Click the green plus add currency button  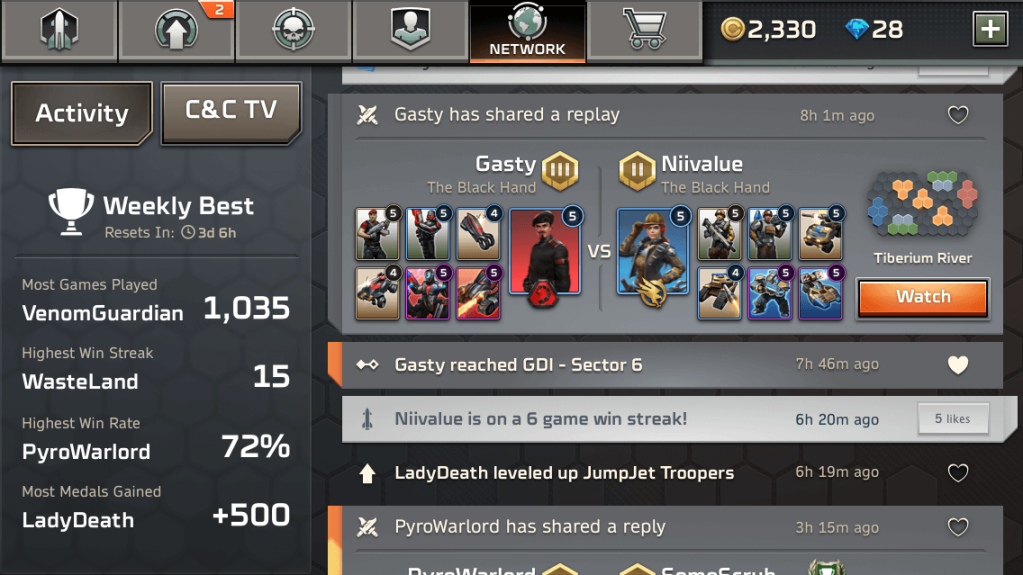coord(990,29)
